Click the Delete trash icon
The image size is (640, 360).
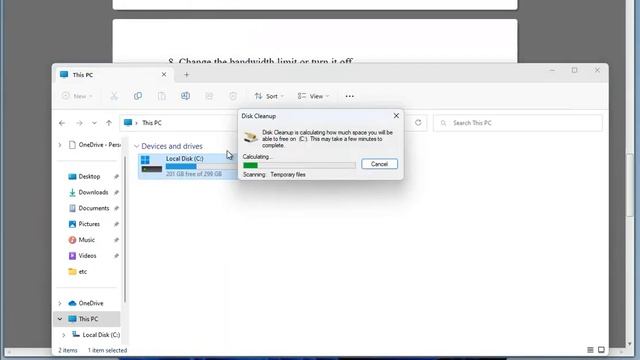point(233,96)
